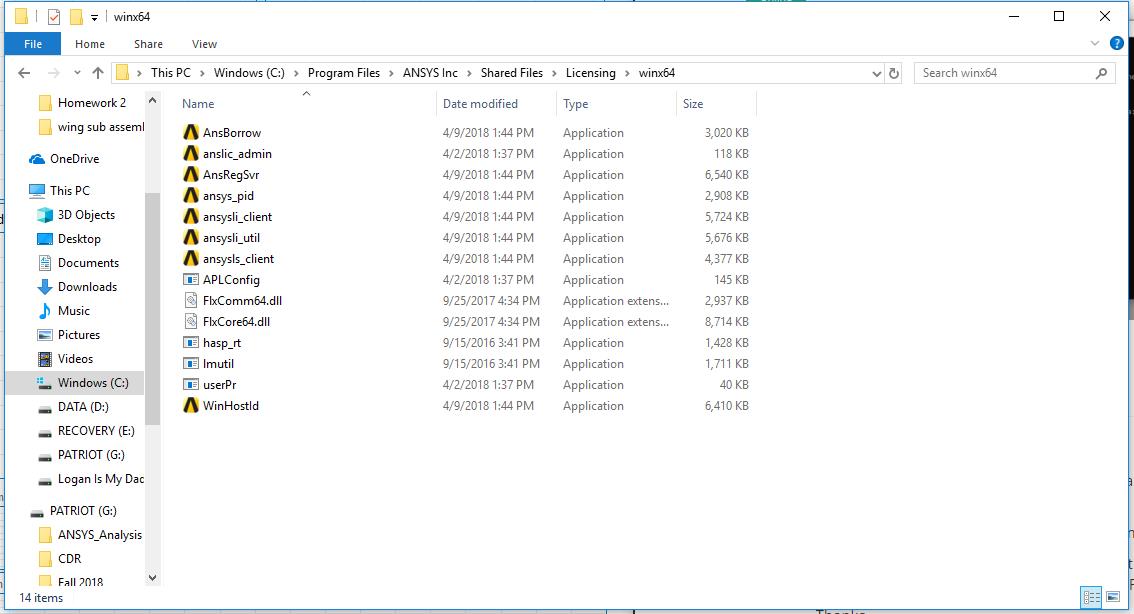1134x614 pixels.
Task: Open Videos in navigation pane
Action: pyautogui.click(x=75, y=359)
